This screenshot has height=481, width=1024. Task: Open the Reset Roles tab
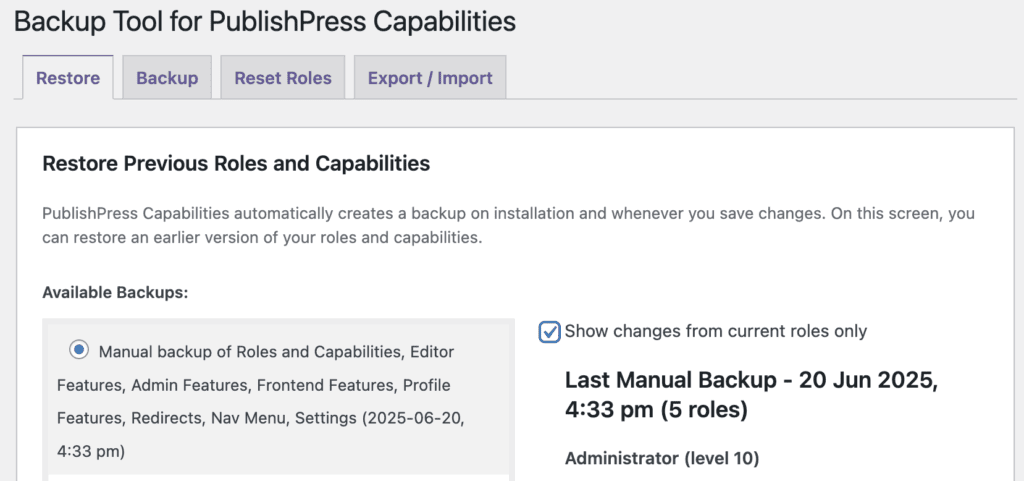[x=283, y=78]
